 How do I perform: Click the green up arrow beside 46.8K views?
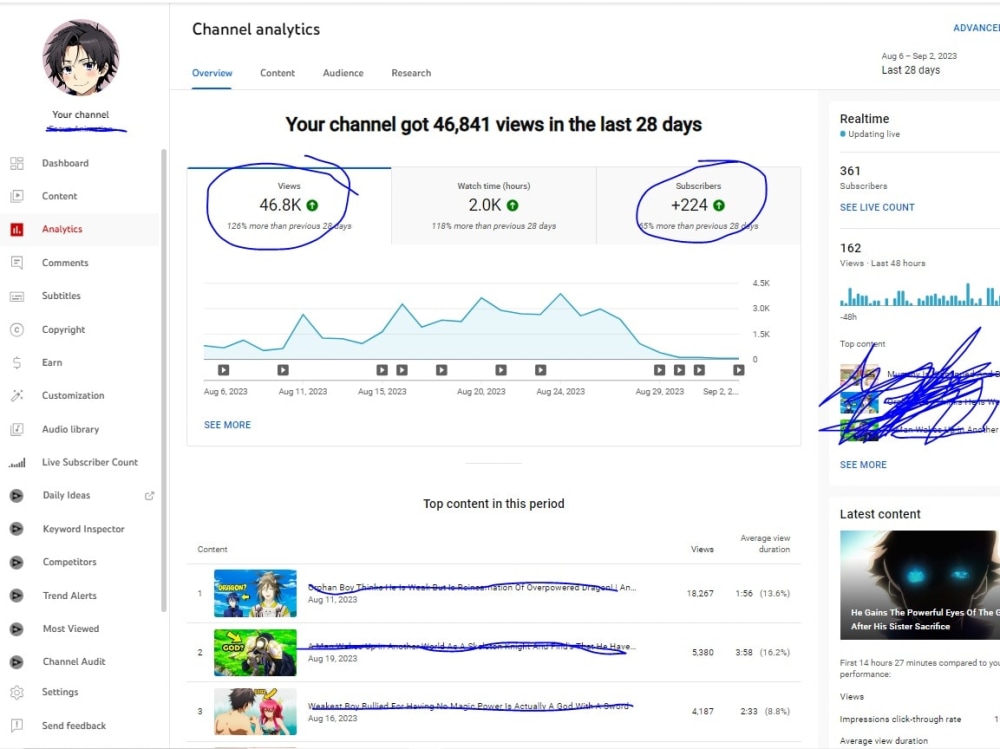(x=312, y=205)
